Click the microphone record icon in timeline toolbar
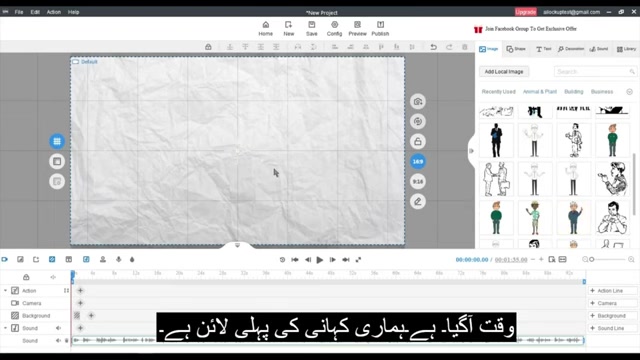640x360 pixels. 118,259
